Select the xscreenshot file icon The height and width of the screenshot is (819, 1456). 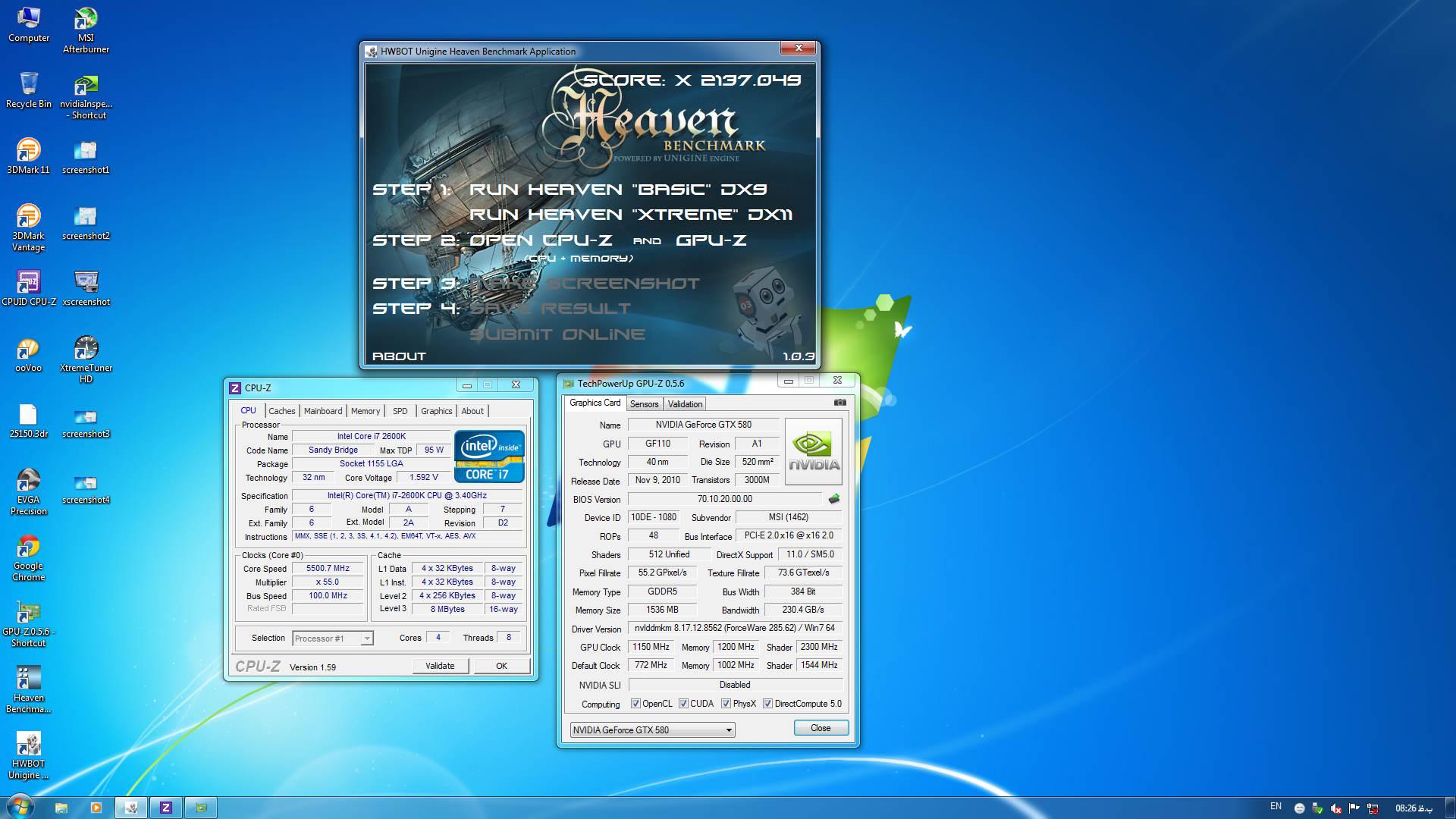pos(86,288)
